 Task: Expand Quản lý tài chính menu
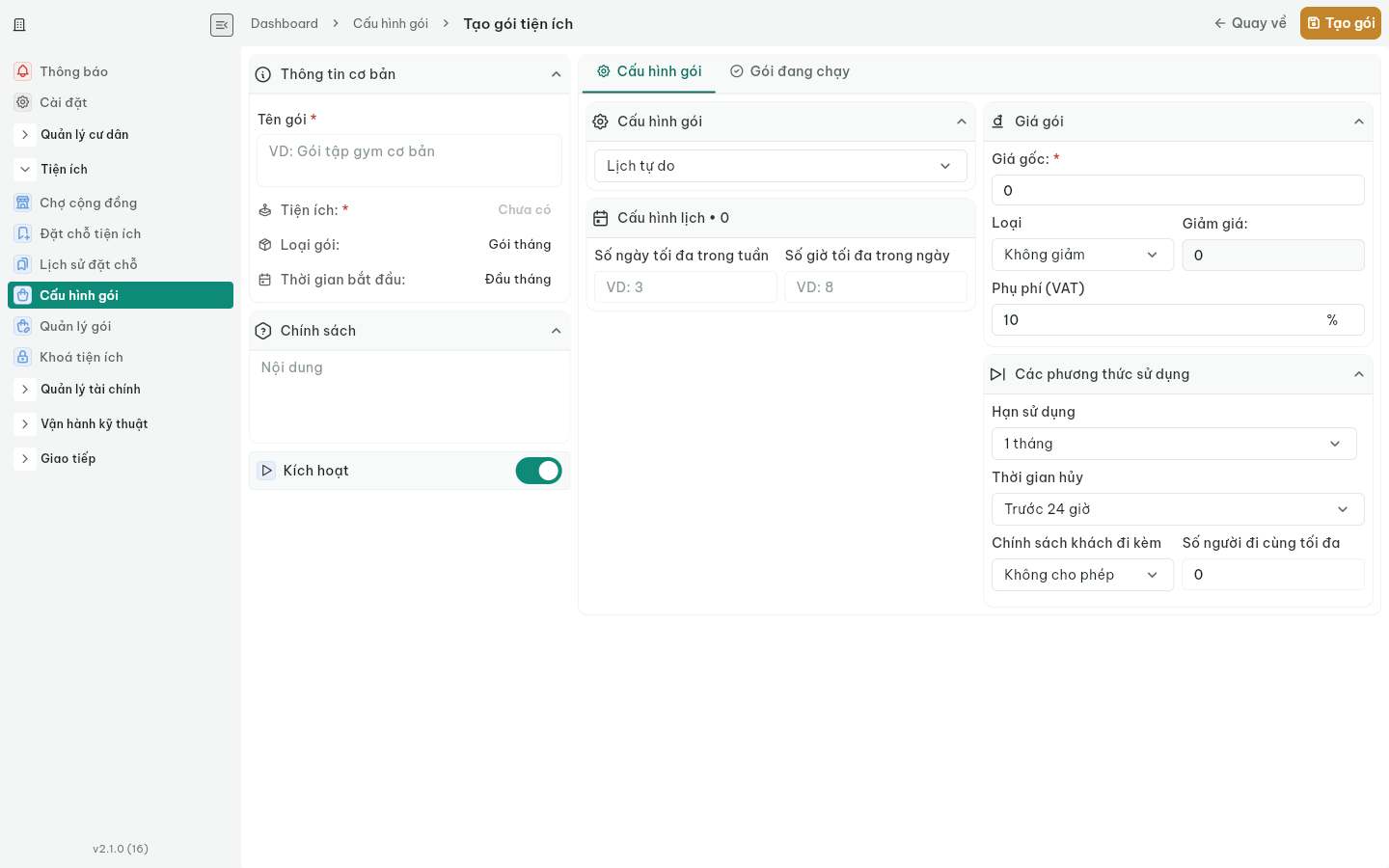point(25,390)
